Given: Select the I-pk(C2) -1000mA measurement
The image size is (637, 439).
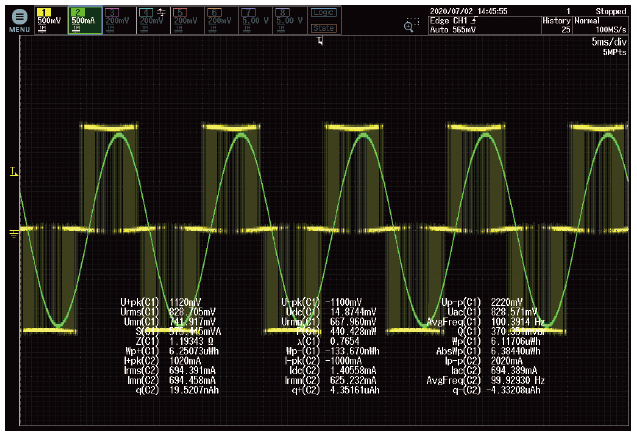Looking at the screenshot, I should tap(323, 361).
